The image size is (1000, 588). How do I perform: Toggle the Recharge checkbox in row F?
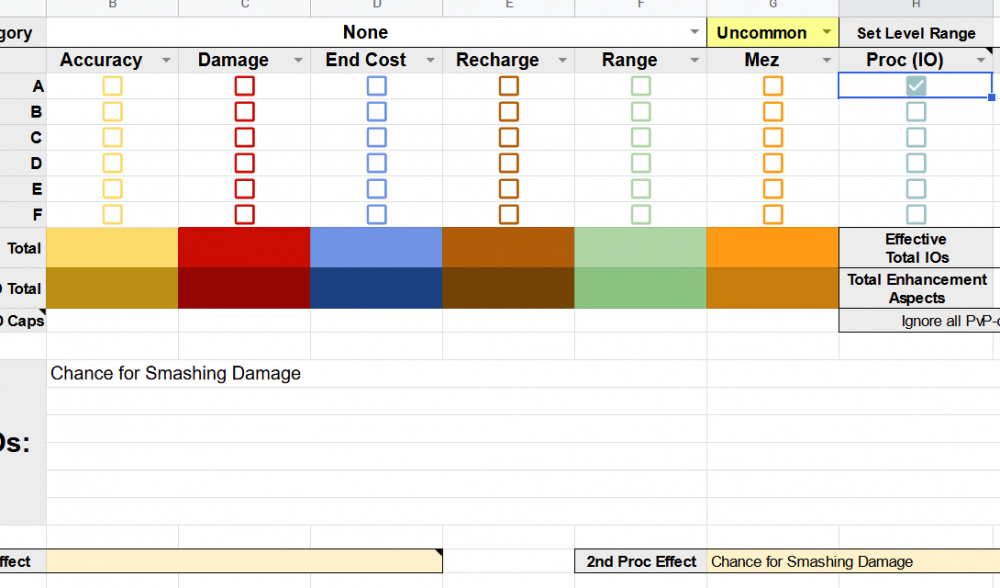coord(508,214)
